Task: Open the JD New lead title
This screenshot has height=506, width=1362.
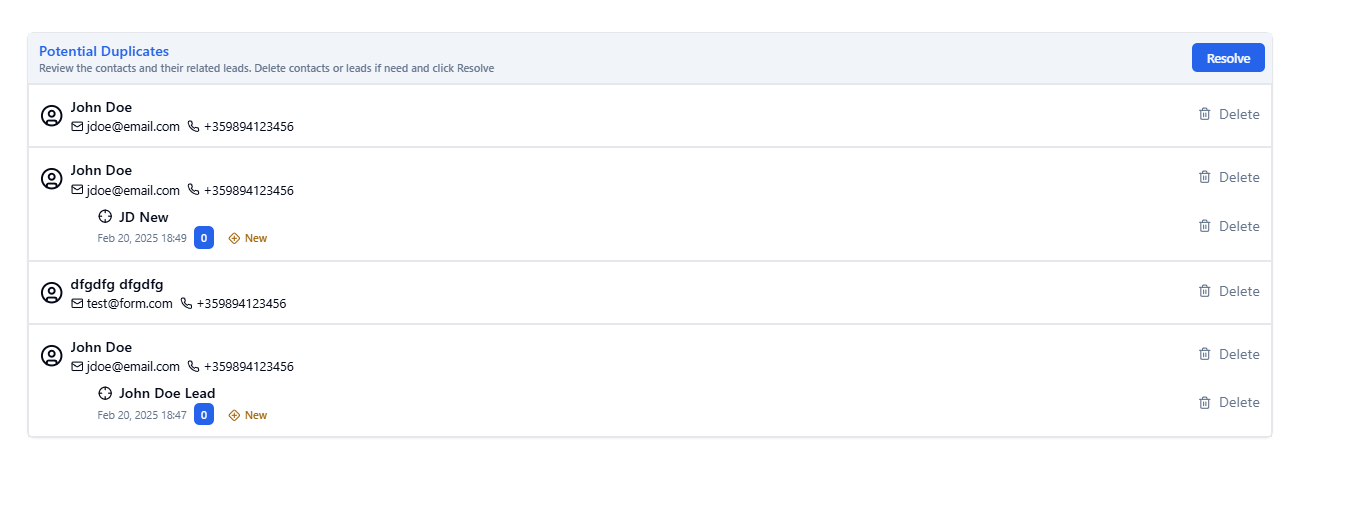Action: coord(143,217)
